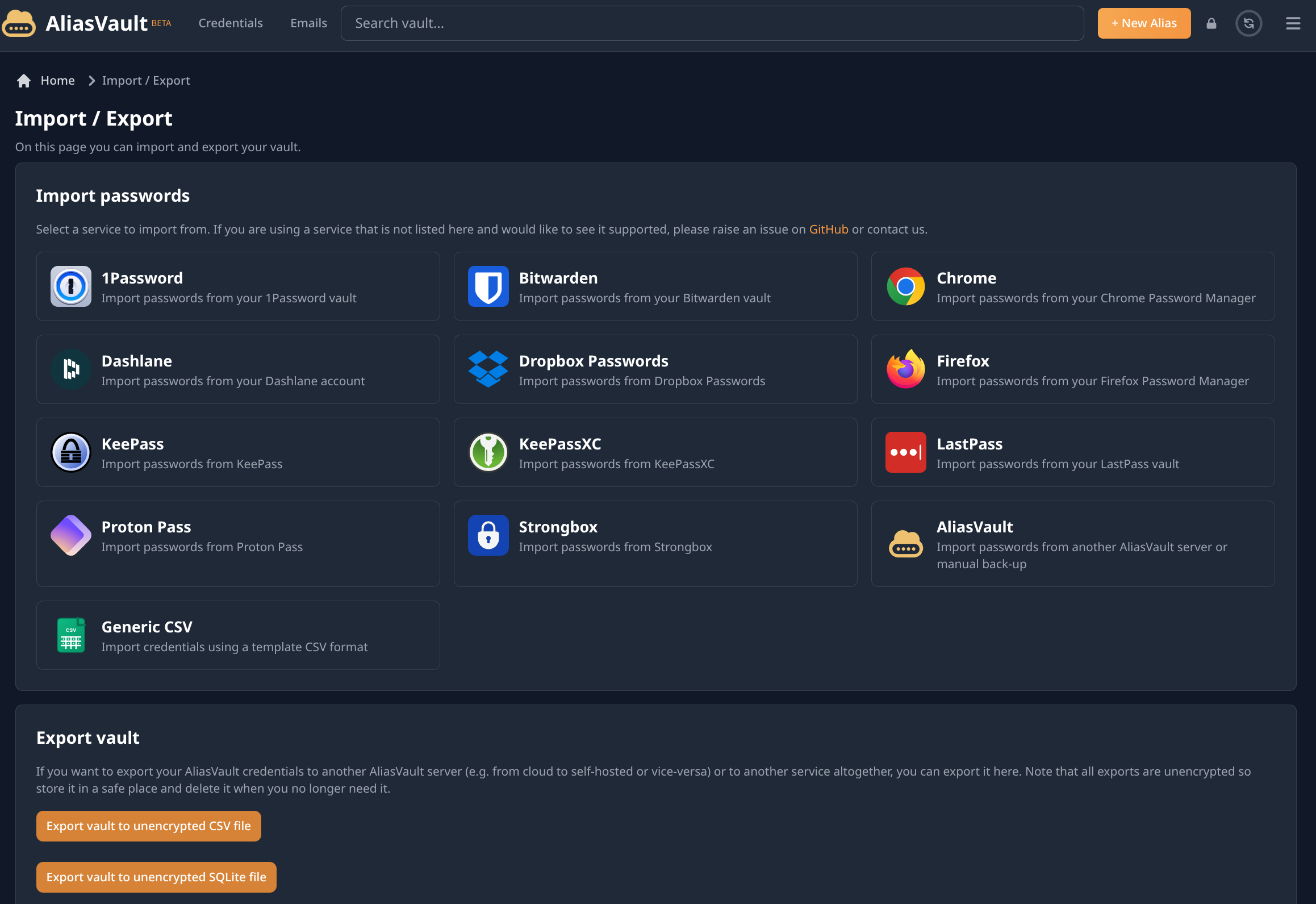1316x904 pixels.
Task: Click the vault sync refresh icon
Action: pyautogui.click(x=1248, y=23)
